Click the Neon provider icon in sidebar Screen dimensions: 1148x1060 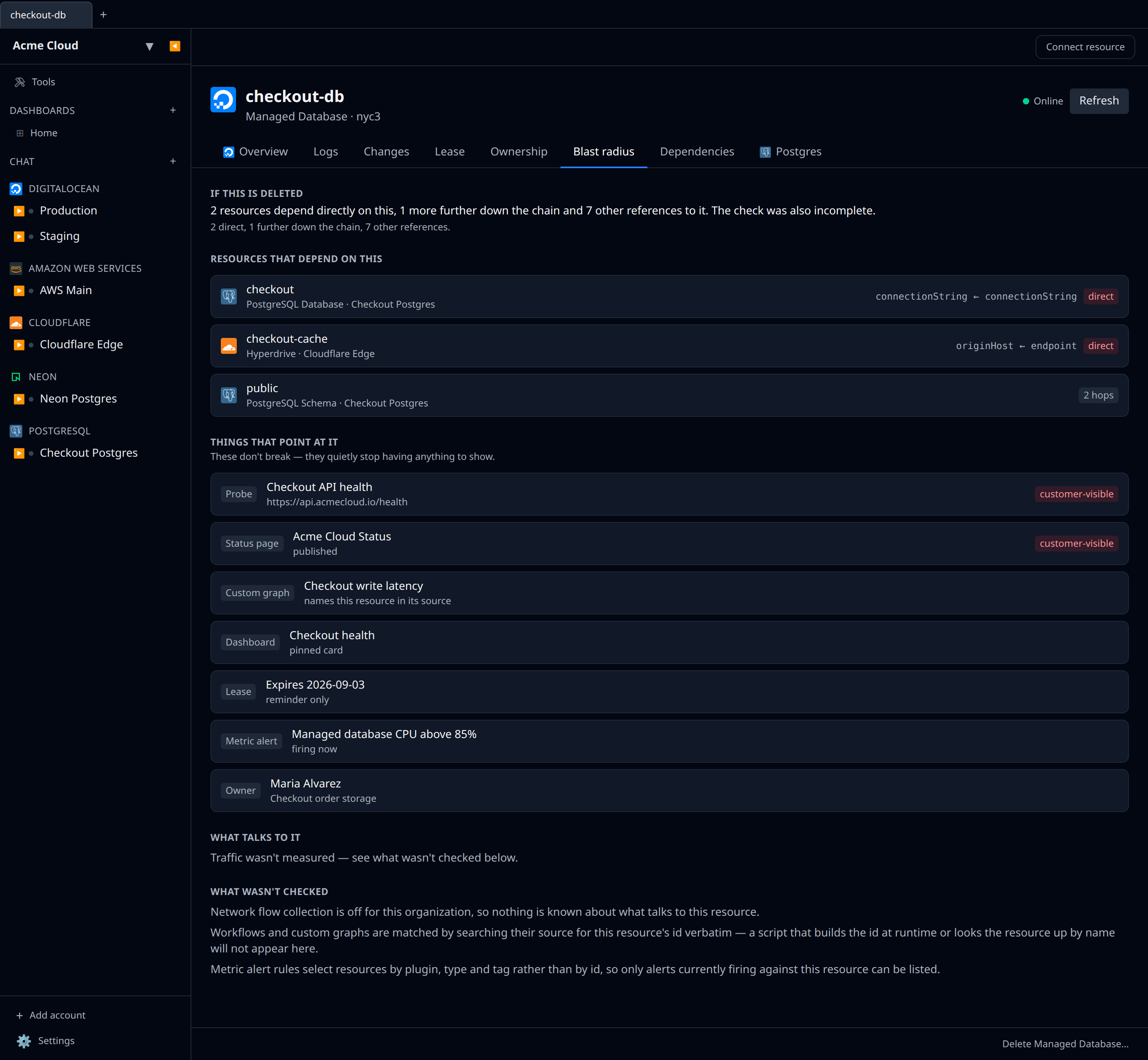[16, 377]
